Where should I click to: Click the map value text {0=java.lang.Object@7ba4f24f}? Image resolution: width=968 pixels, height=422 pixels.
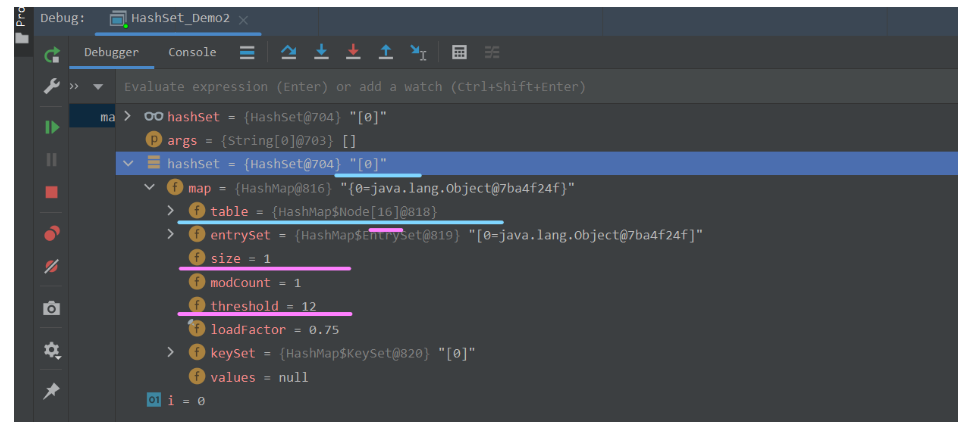coord(458,188)
